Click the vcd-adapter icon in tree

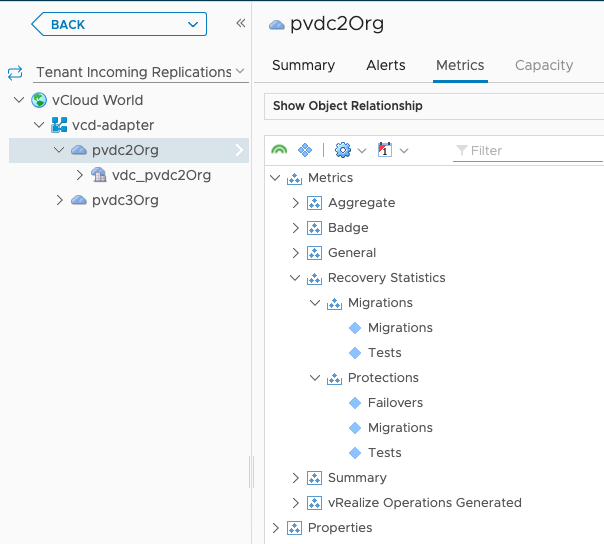59,125
